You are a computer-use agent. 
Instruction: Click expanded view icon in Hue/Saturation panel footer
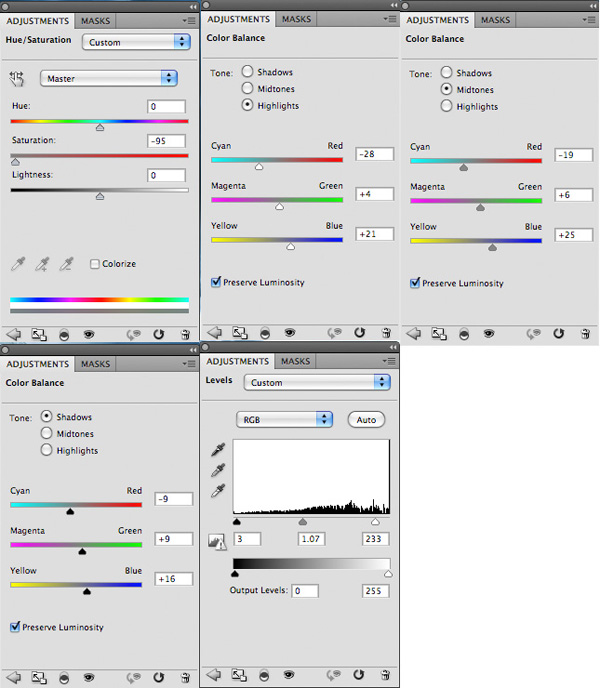(x=39, y=335)
